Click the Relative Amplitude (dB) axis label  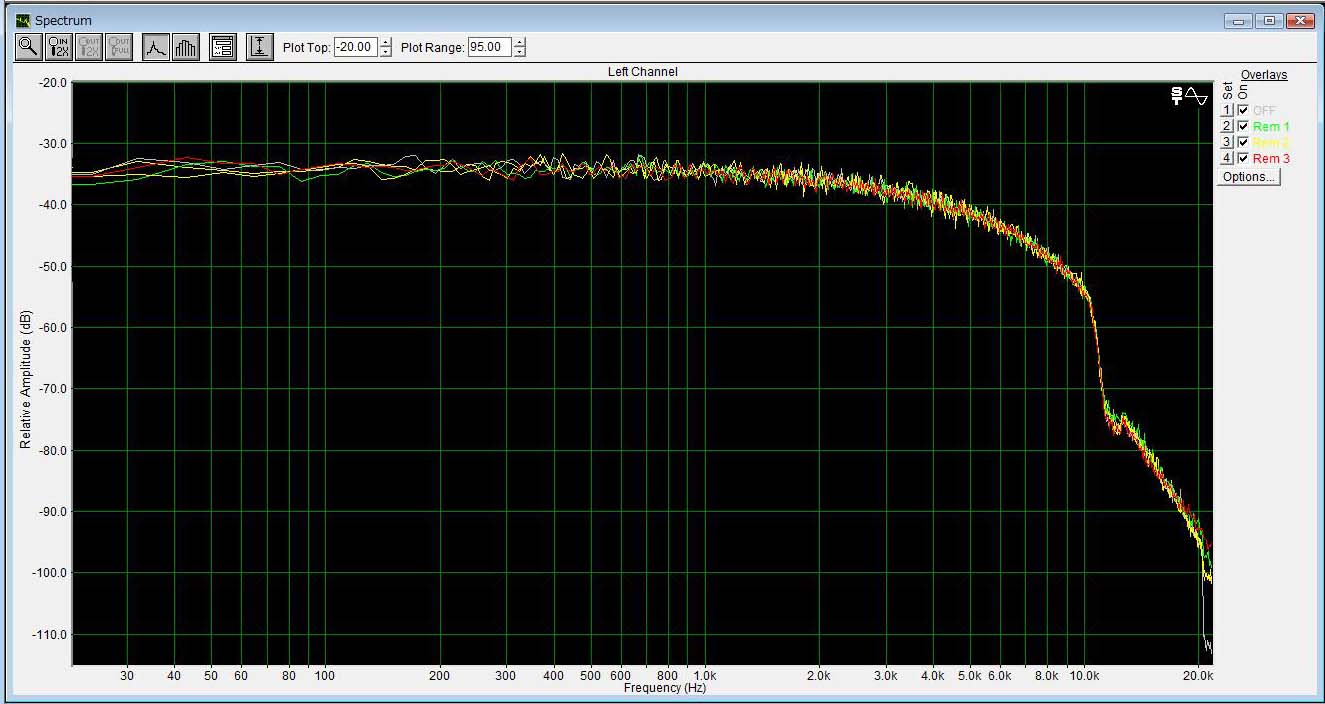pos(26,377)
